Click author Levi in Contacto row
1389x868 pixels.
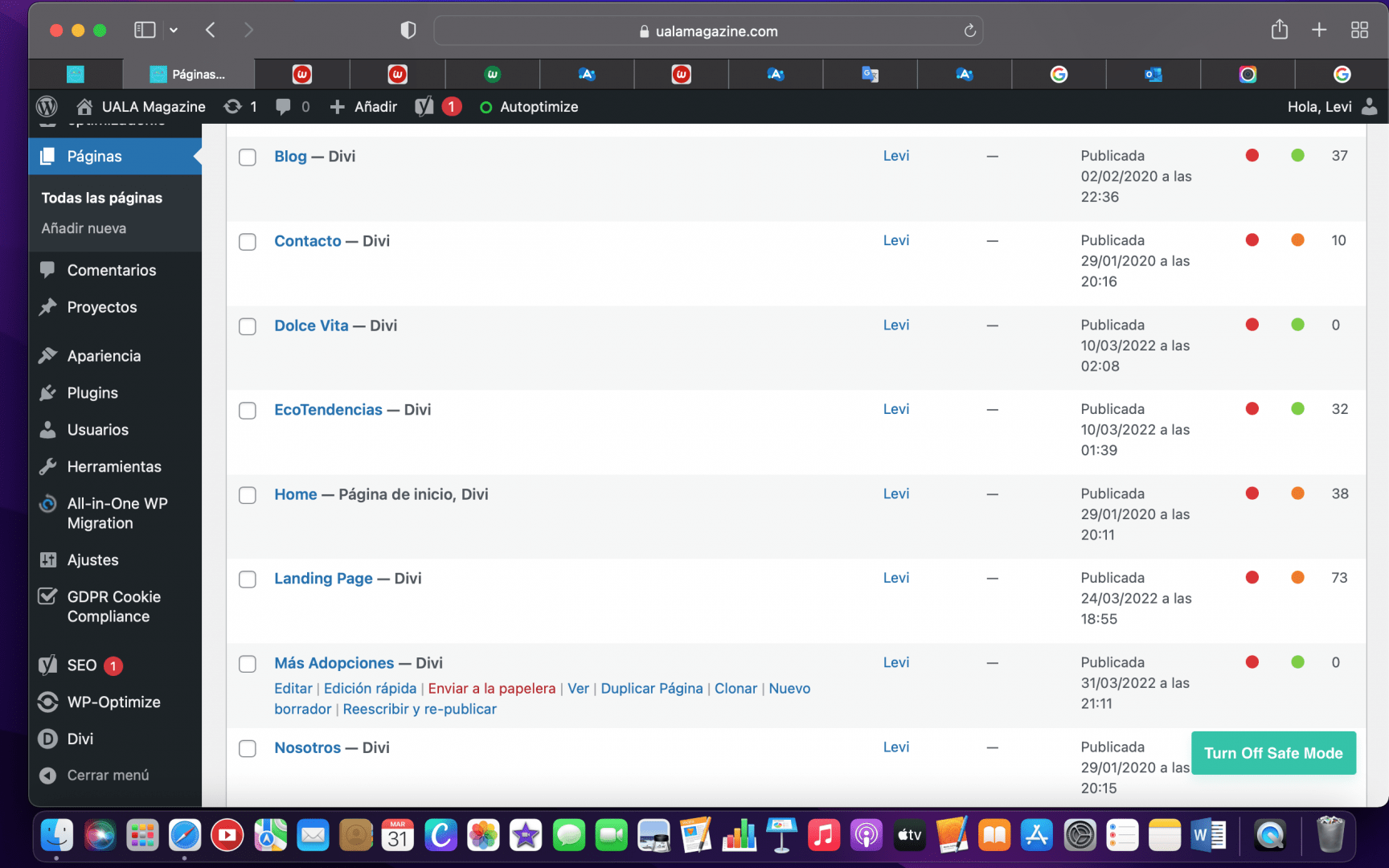(895, 240)
